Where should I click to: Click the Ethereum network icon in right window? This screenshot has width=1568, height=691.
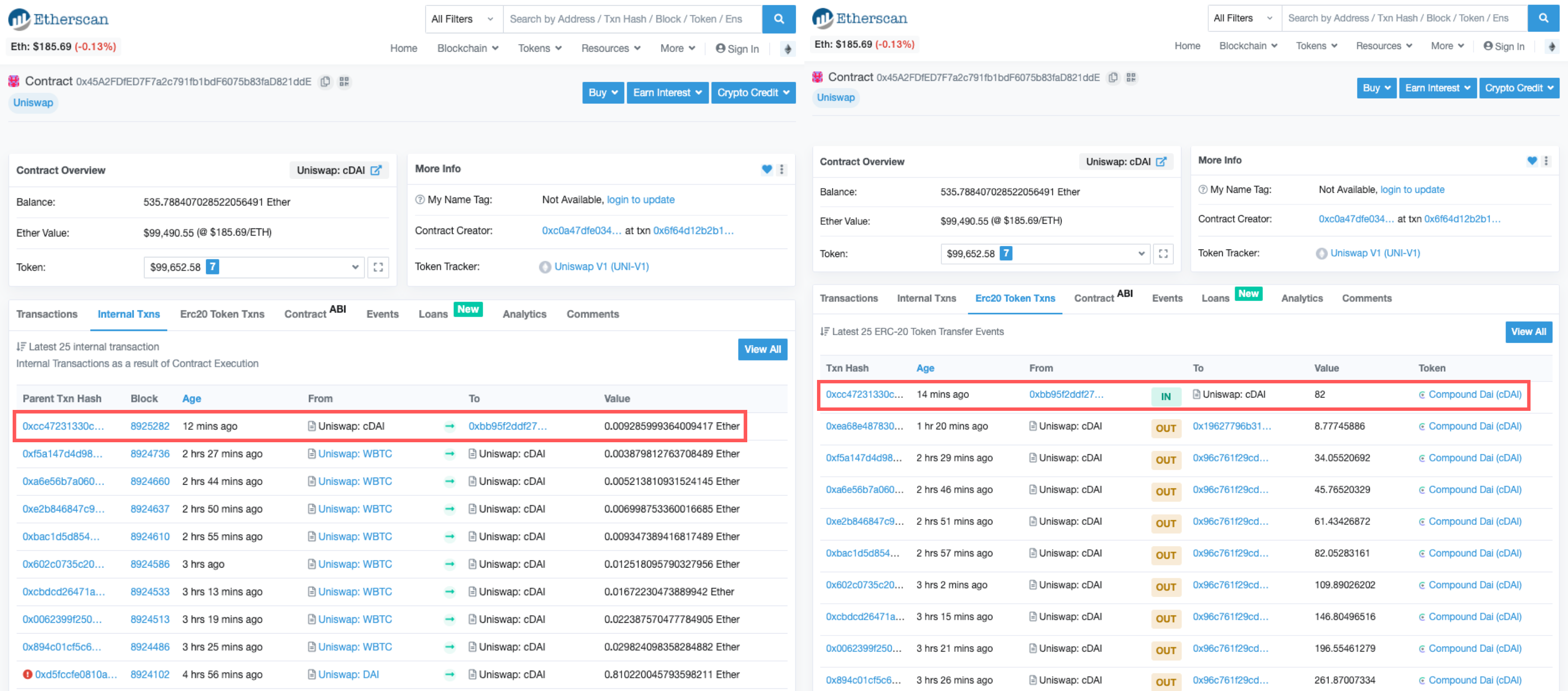[x=1552, y=46]
